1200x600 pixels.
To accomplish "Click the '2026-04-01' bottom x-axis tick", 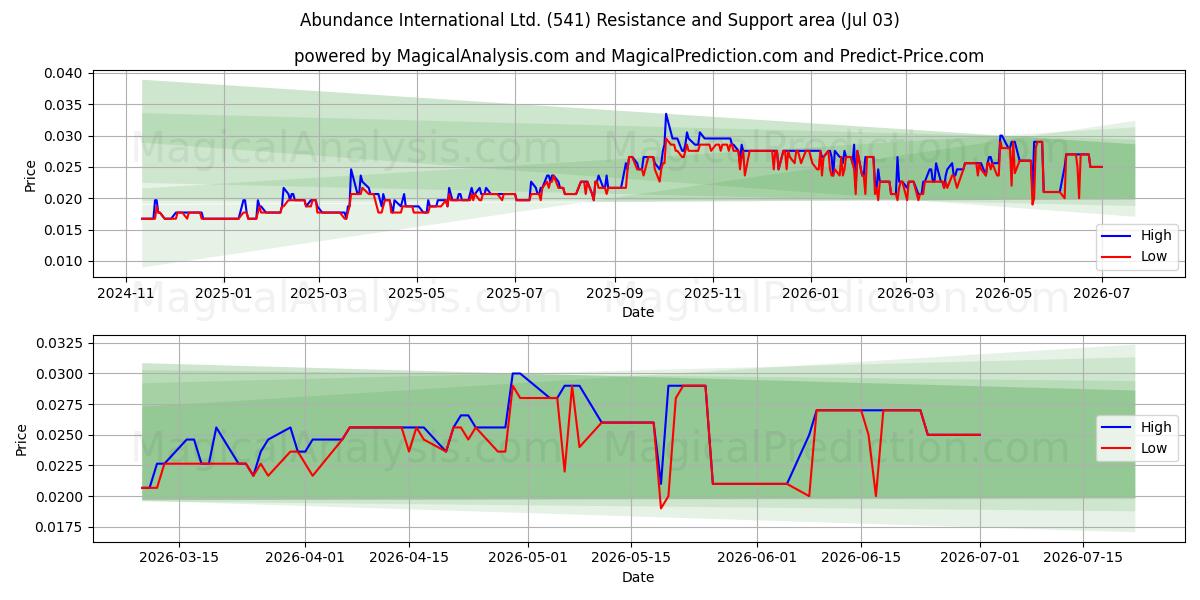I will [306, 558].
